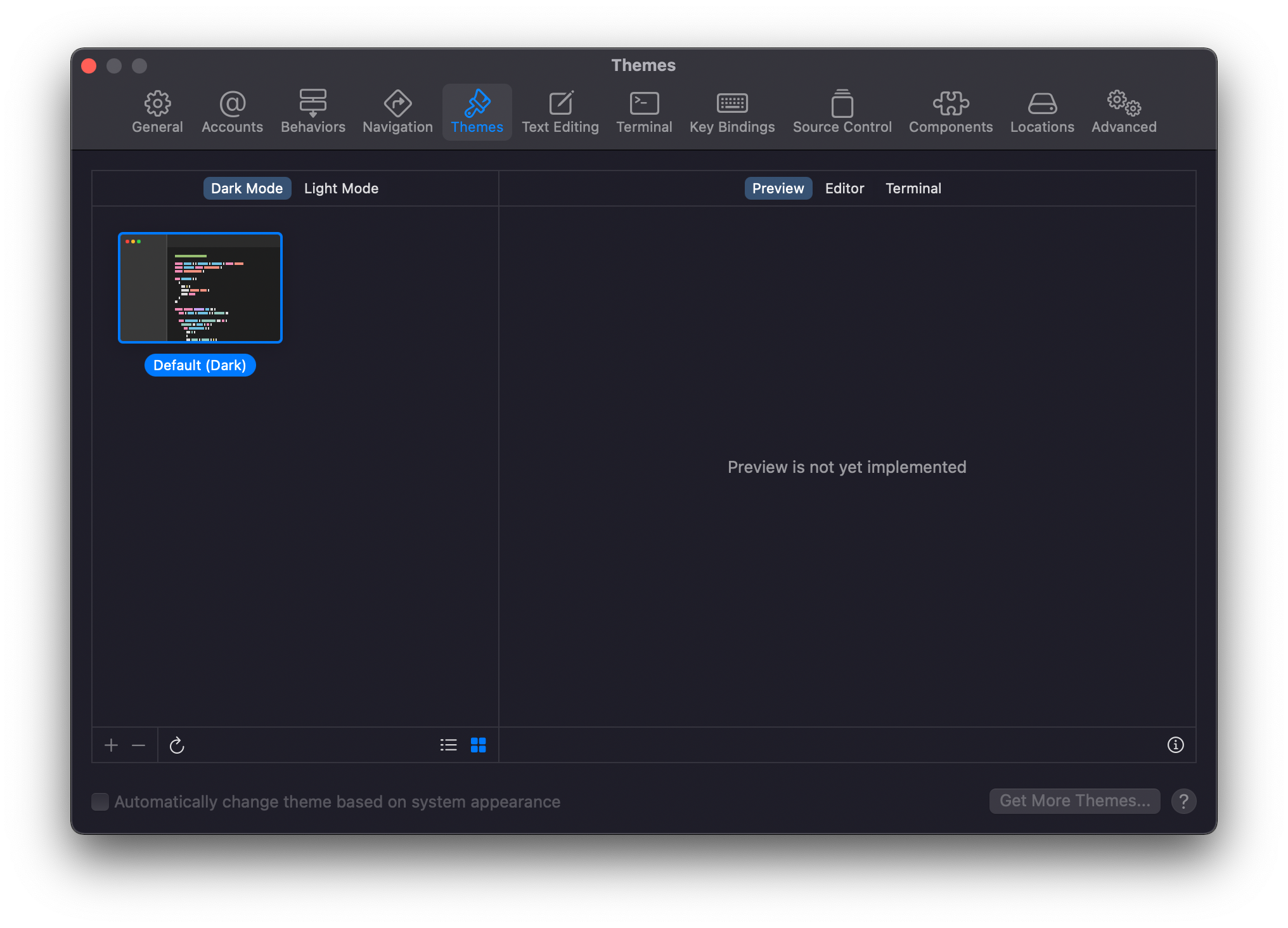Open the Source Control settings
1288x928 pixels.
842,112
